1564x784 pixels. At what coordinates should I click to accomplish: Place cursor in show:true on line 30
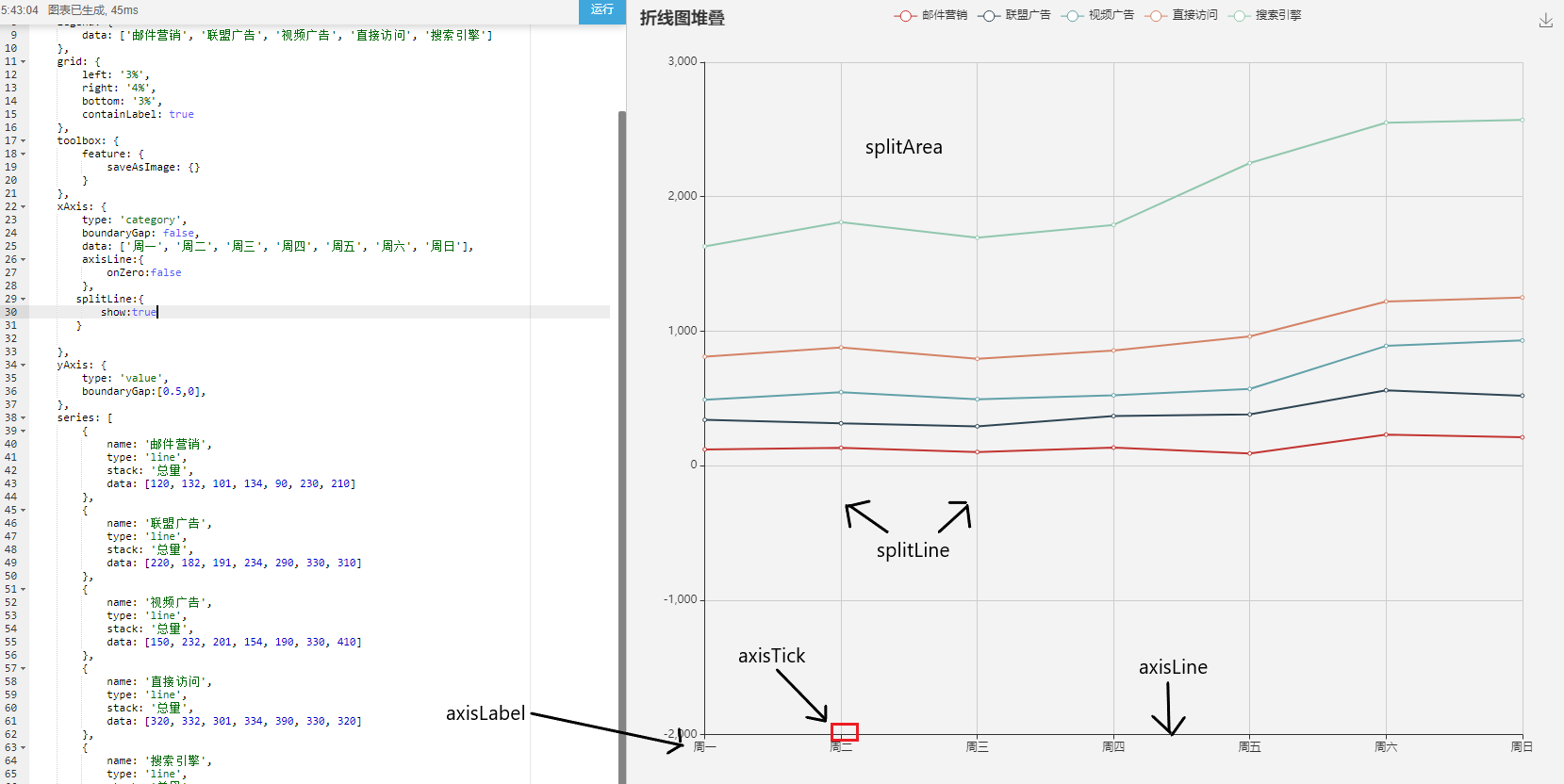pyautogui.click(x=128, y=312)
